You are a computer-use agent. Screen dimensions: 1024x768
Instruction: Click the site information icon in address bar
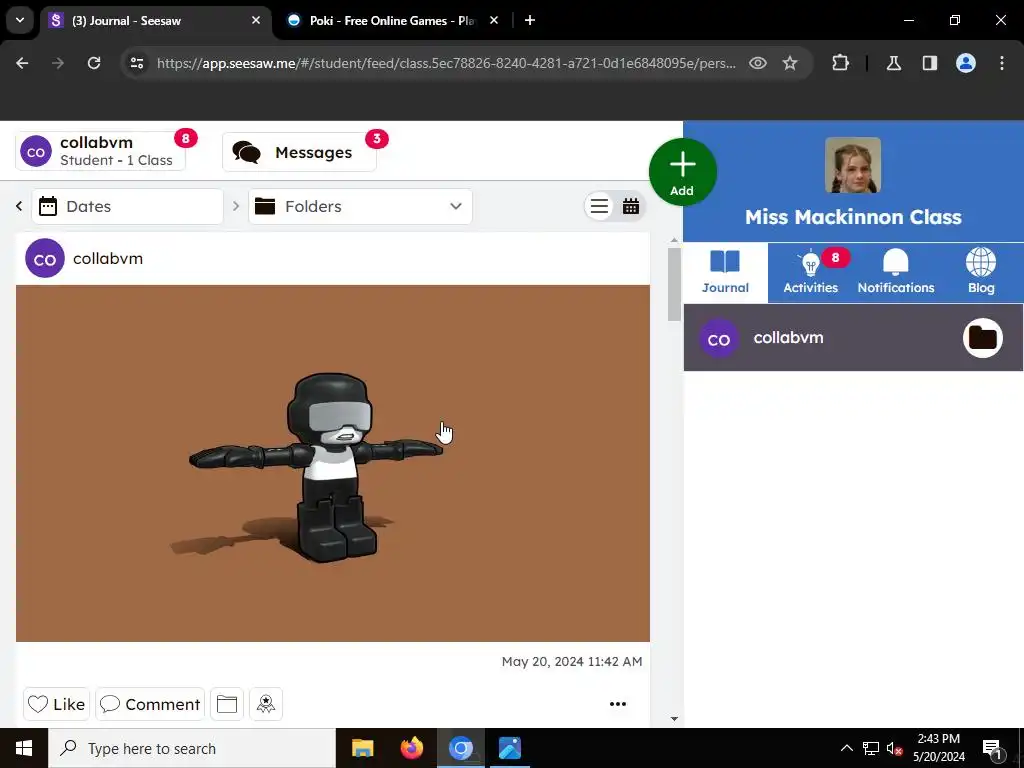pos(136,63)
